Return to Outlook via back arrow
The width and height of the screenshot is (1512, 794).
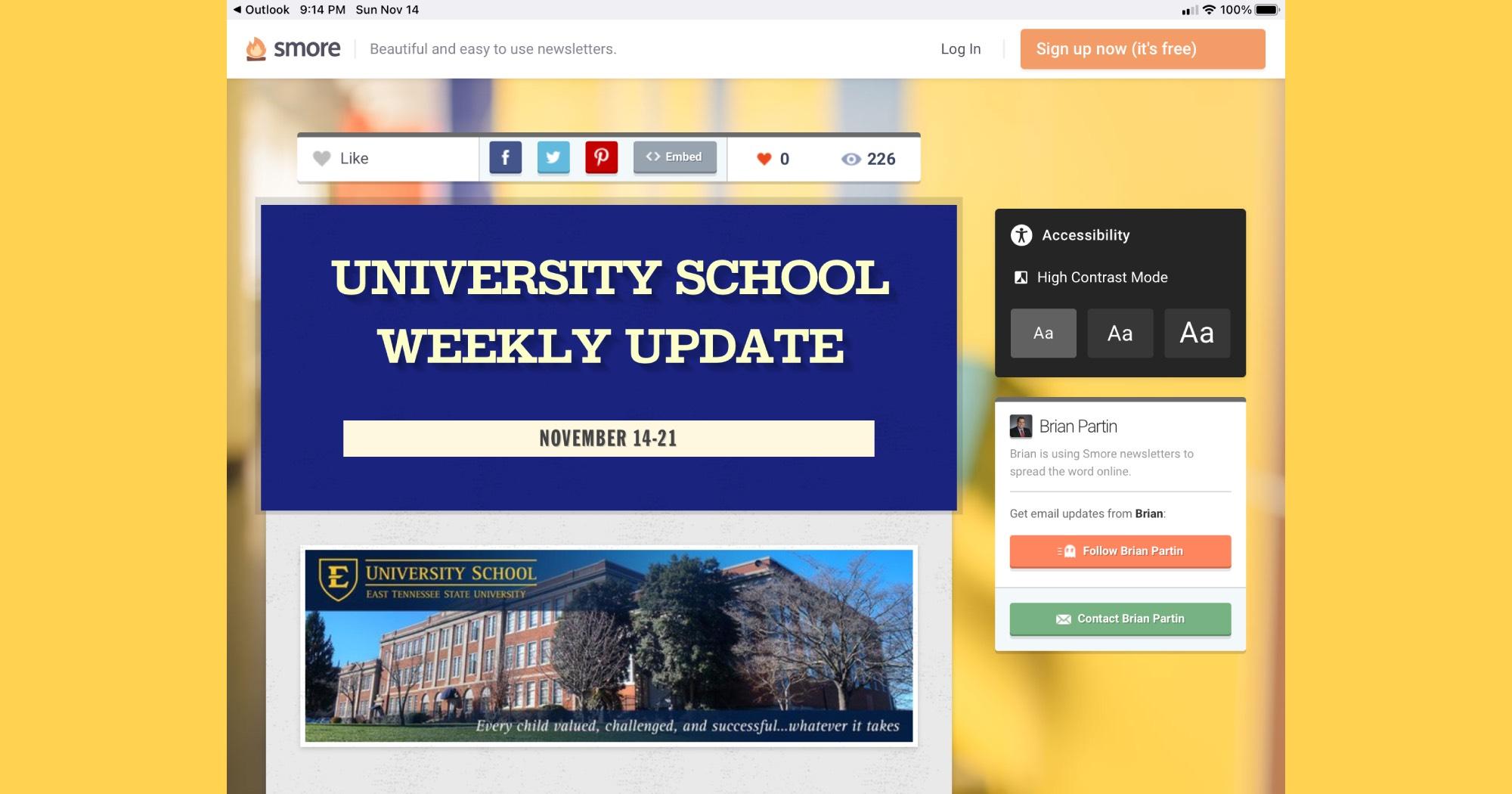[x=261, y=10]
